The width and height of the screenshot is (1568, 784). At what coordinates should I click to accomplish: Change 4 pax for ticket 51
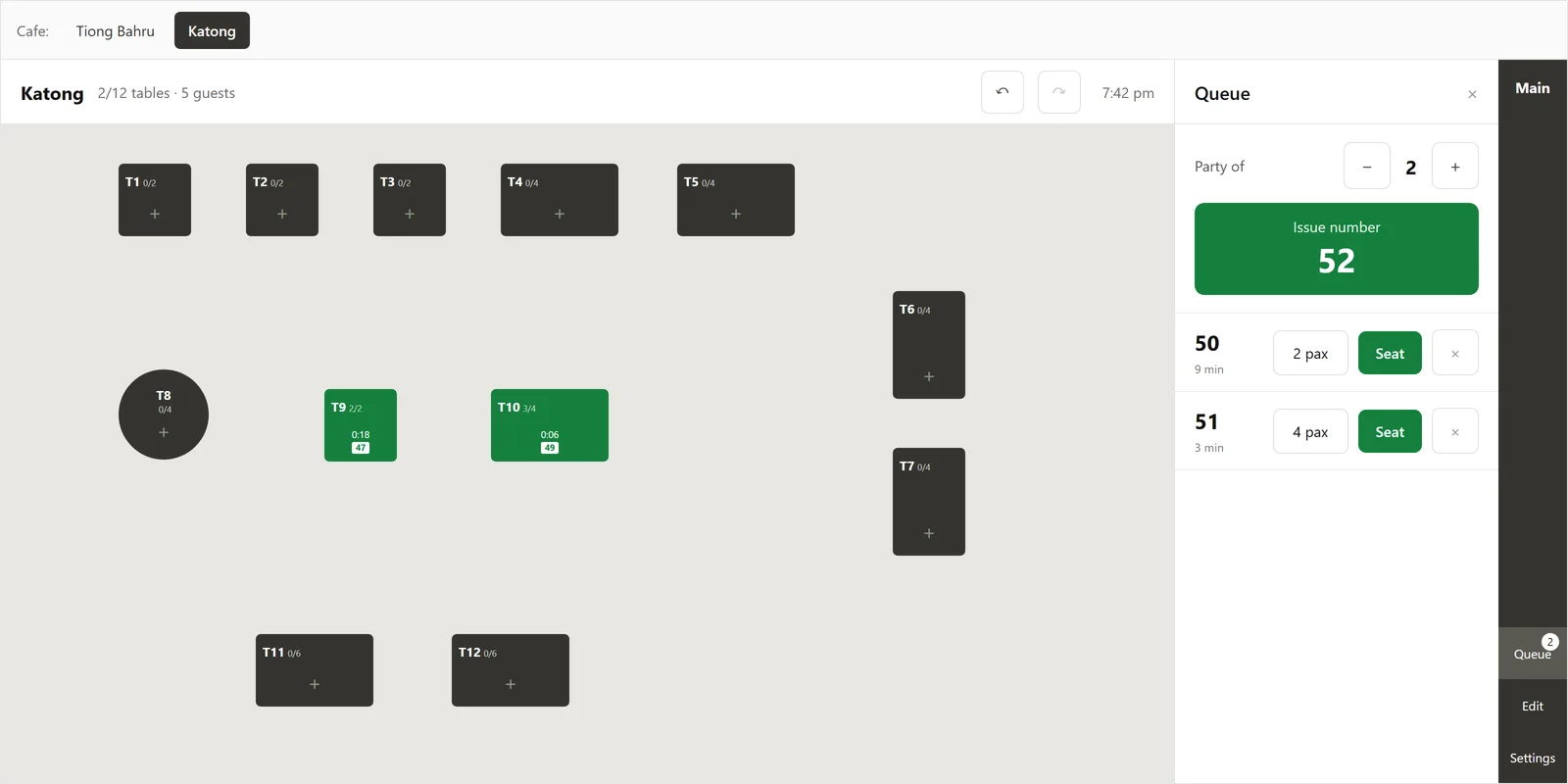[1310, 431]
